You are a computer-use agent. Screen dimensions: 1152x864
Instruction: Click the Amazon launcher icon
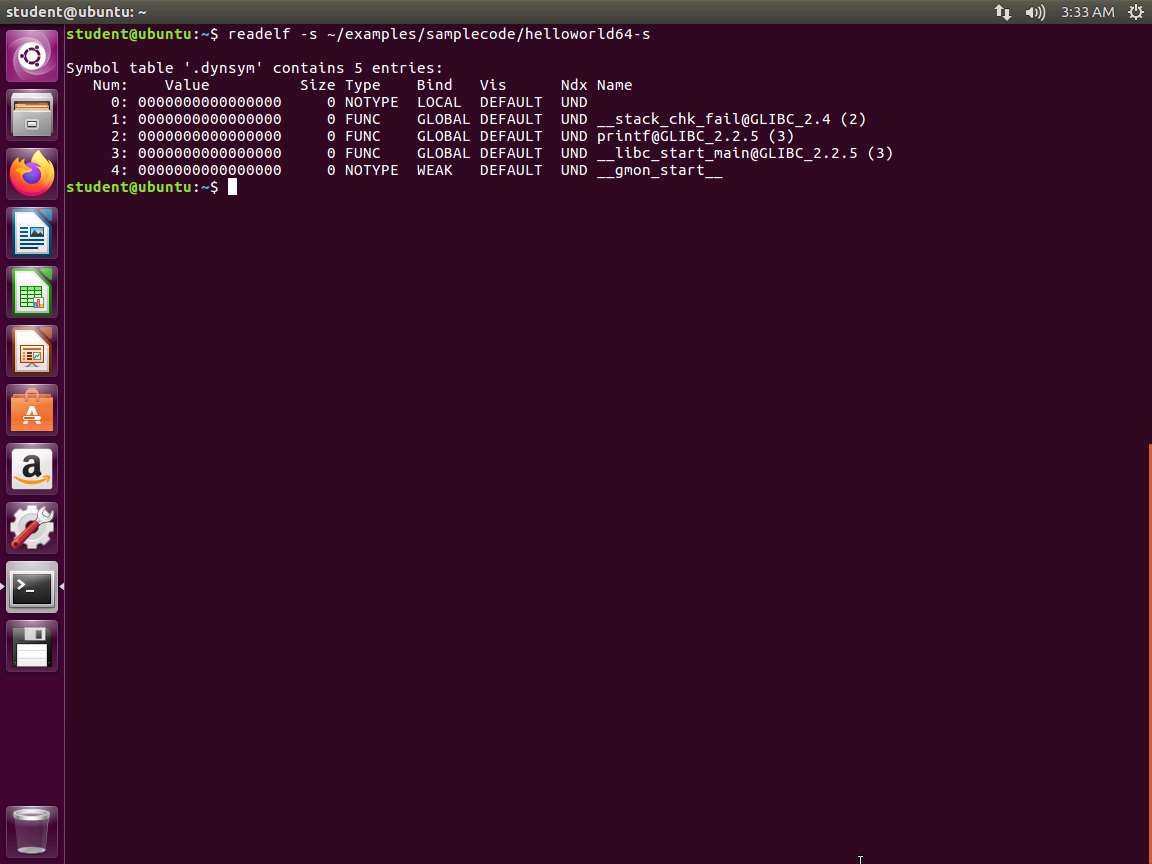point(32,469)
